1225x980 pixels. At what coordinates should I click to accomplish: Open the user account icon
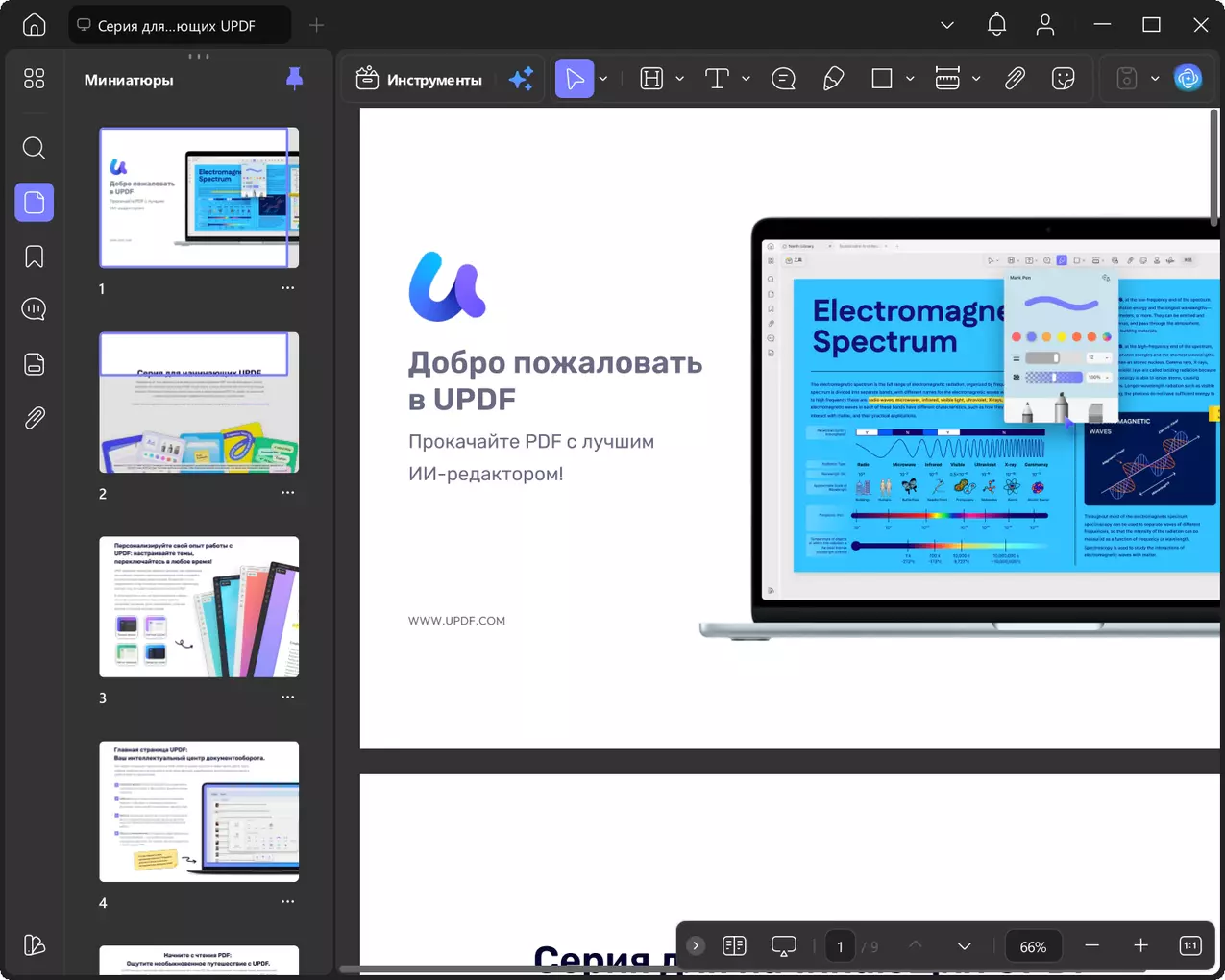point(1045,25)
